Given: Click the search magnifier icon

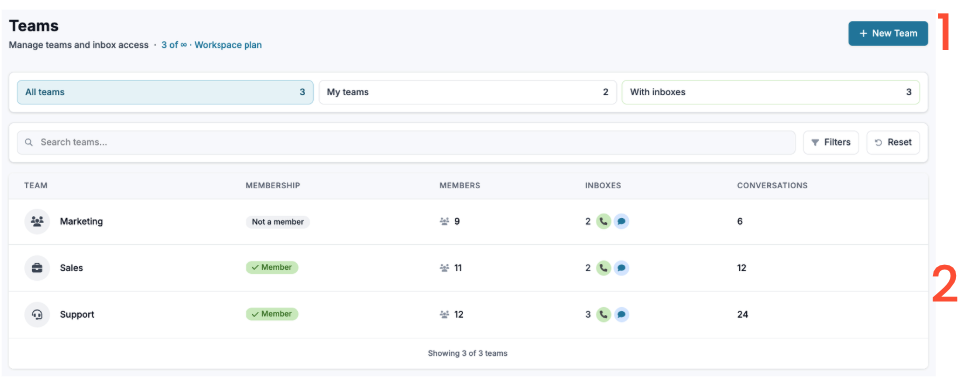Looking at the screenshot, I should point(29,143).
